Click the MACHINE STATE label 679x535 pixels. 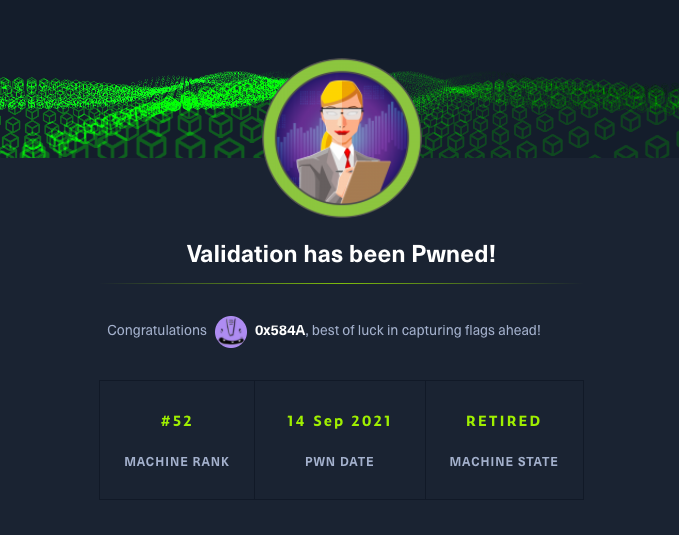(x=504, y=462)
